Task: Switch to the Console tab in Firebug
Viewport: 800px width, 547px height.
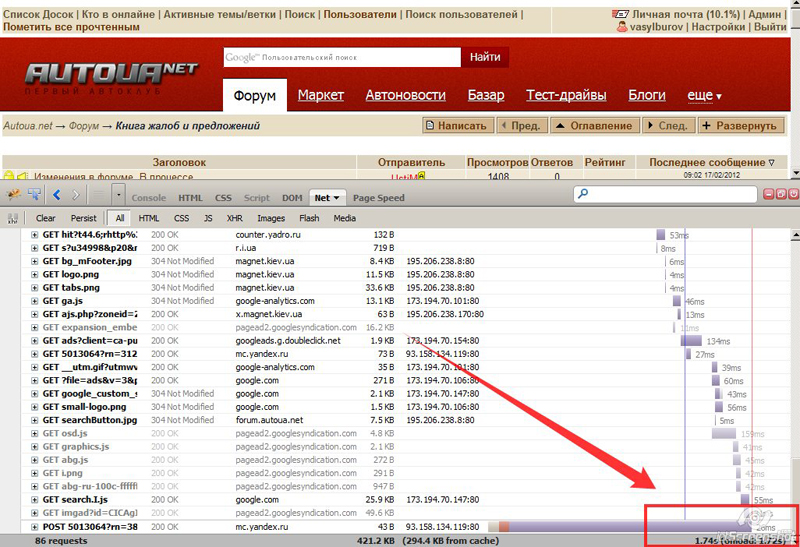Action: (149, 198)
